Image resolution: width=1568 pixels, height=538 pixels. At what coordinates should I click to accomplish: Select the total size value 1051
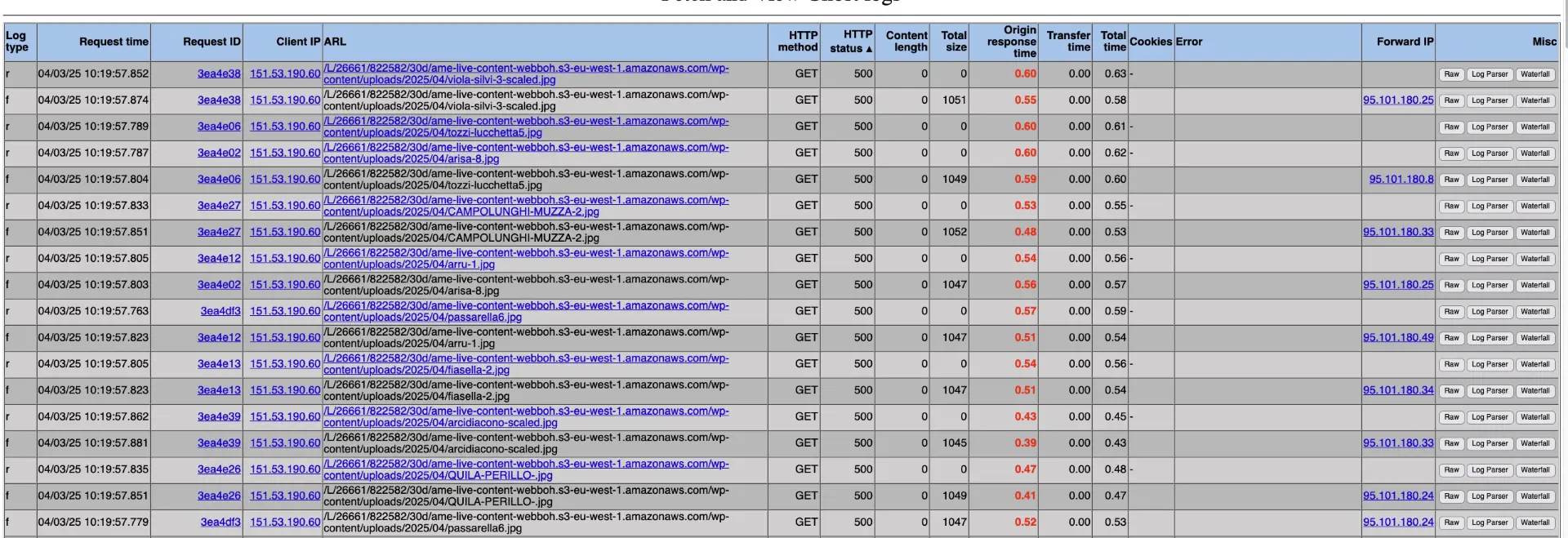pos(954,100)
